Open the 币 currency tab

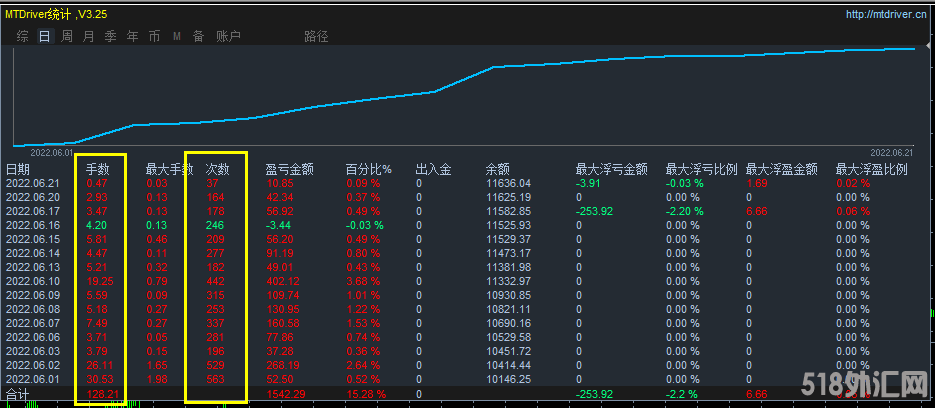[x=154, y=36]
